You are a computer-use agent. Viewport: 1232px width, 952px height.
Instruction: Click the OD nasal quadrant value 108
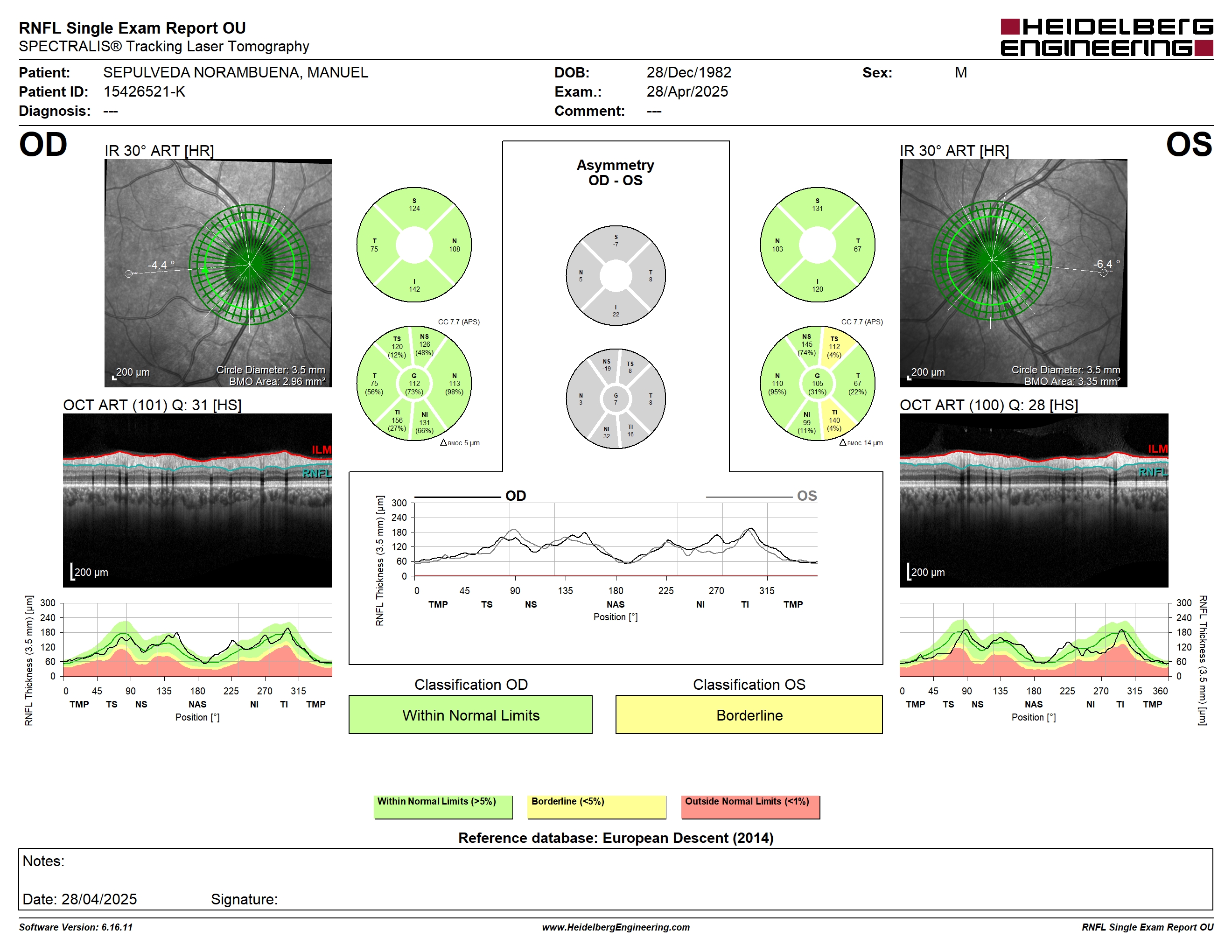(x=454, y=249)
